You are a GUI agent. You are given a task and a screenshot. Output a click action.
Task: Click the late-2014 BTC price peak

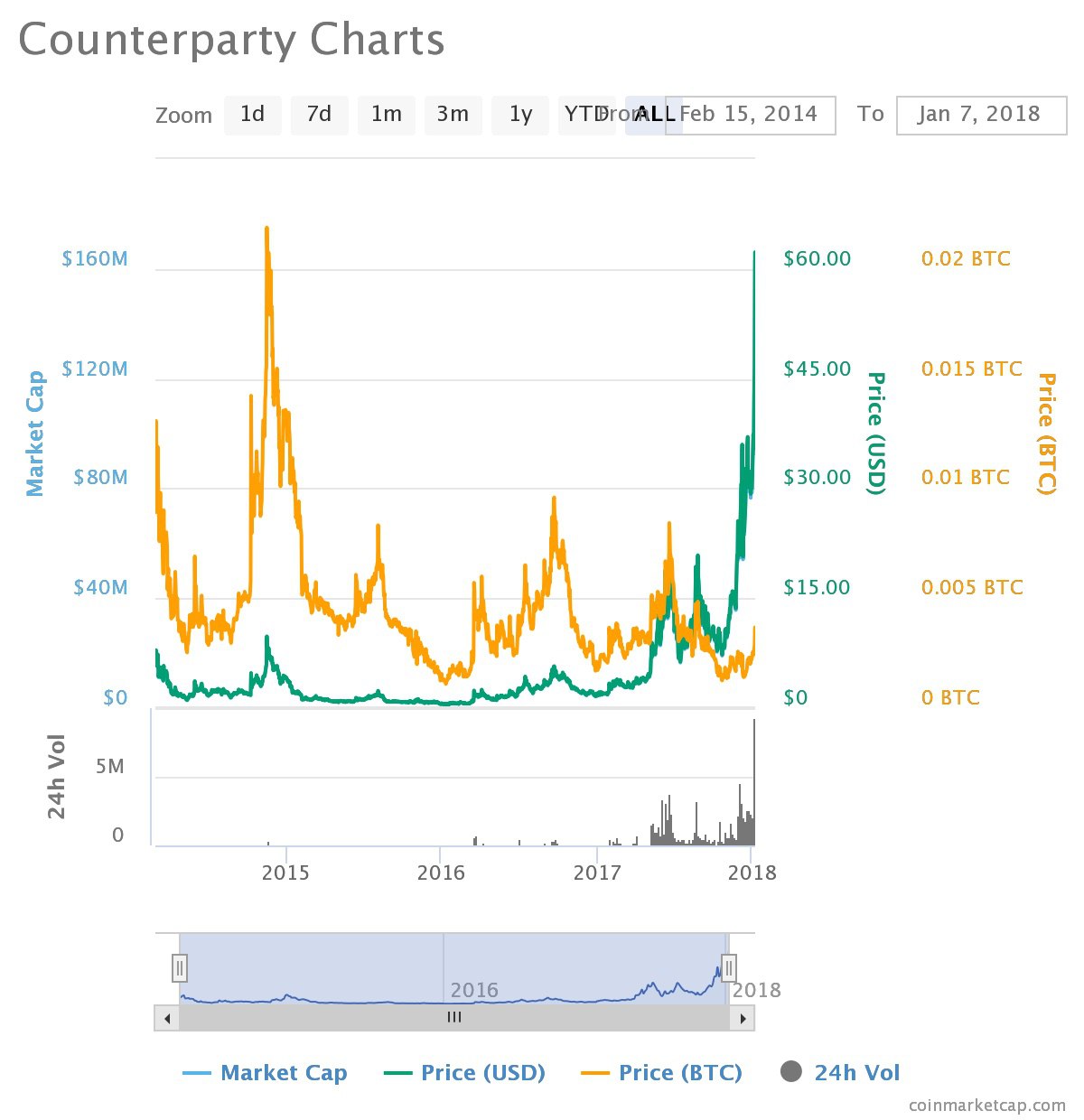(x=266, y=229)
